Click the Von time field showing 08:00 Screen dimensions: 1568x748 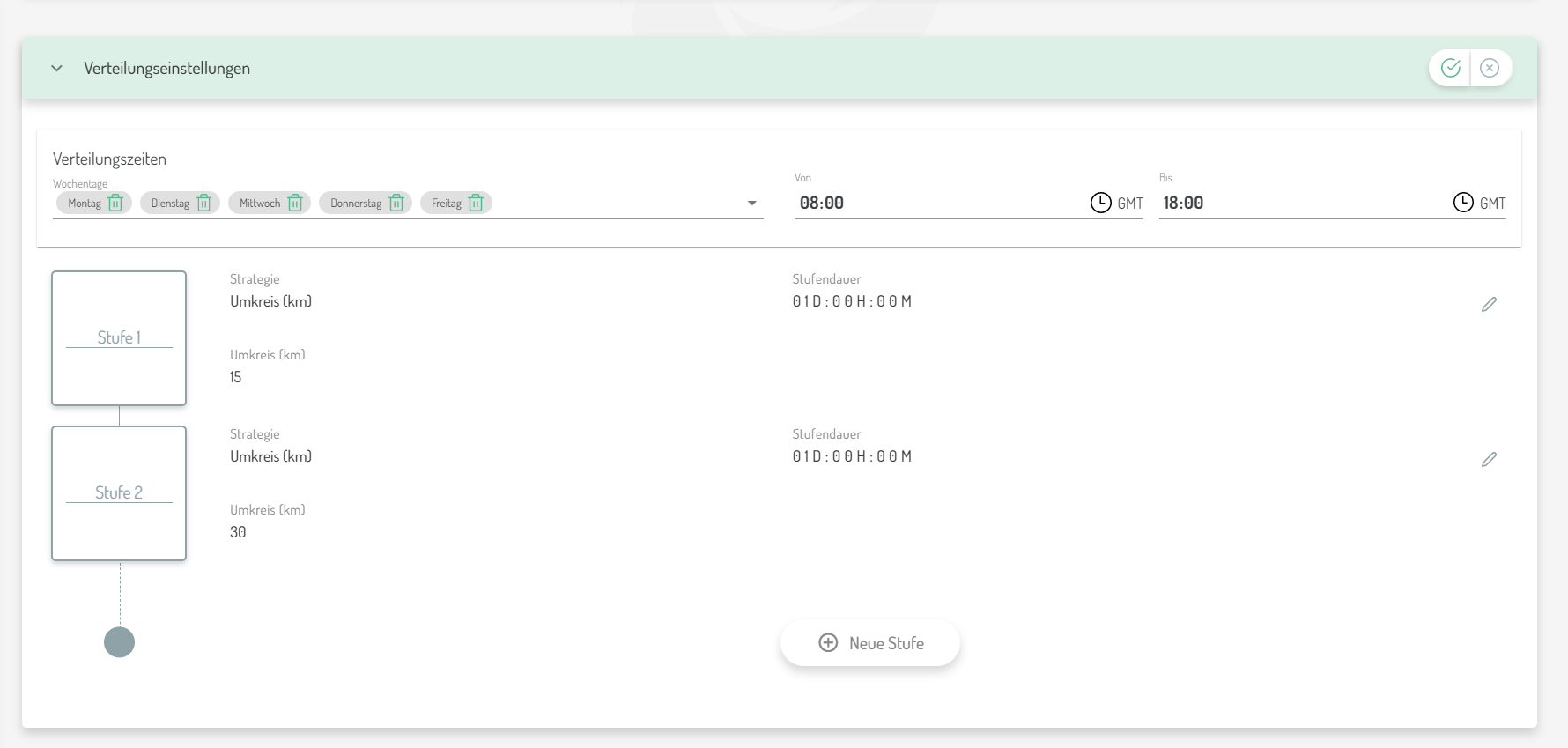click(x=934, y=204)
